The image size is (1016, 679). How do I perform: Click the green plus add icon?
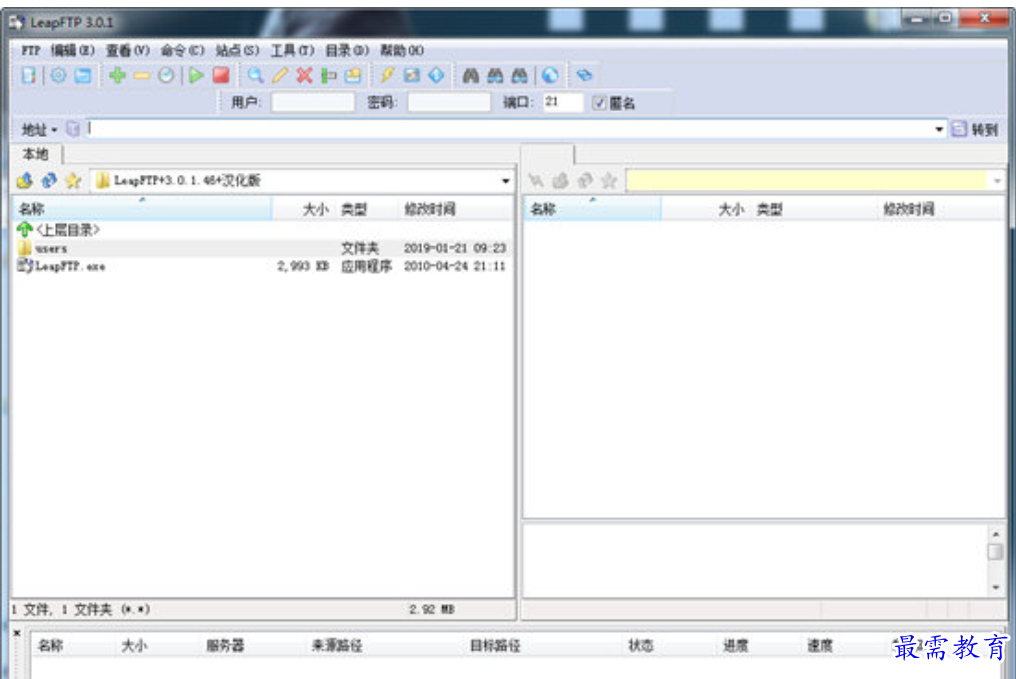pos(117,75)
